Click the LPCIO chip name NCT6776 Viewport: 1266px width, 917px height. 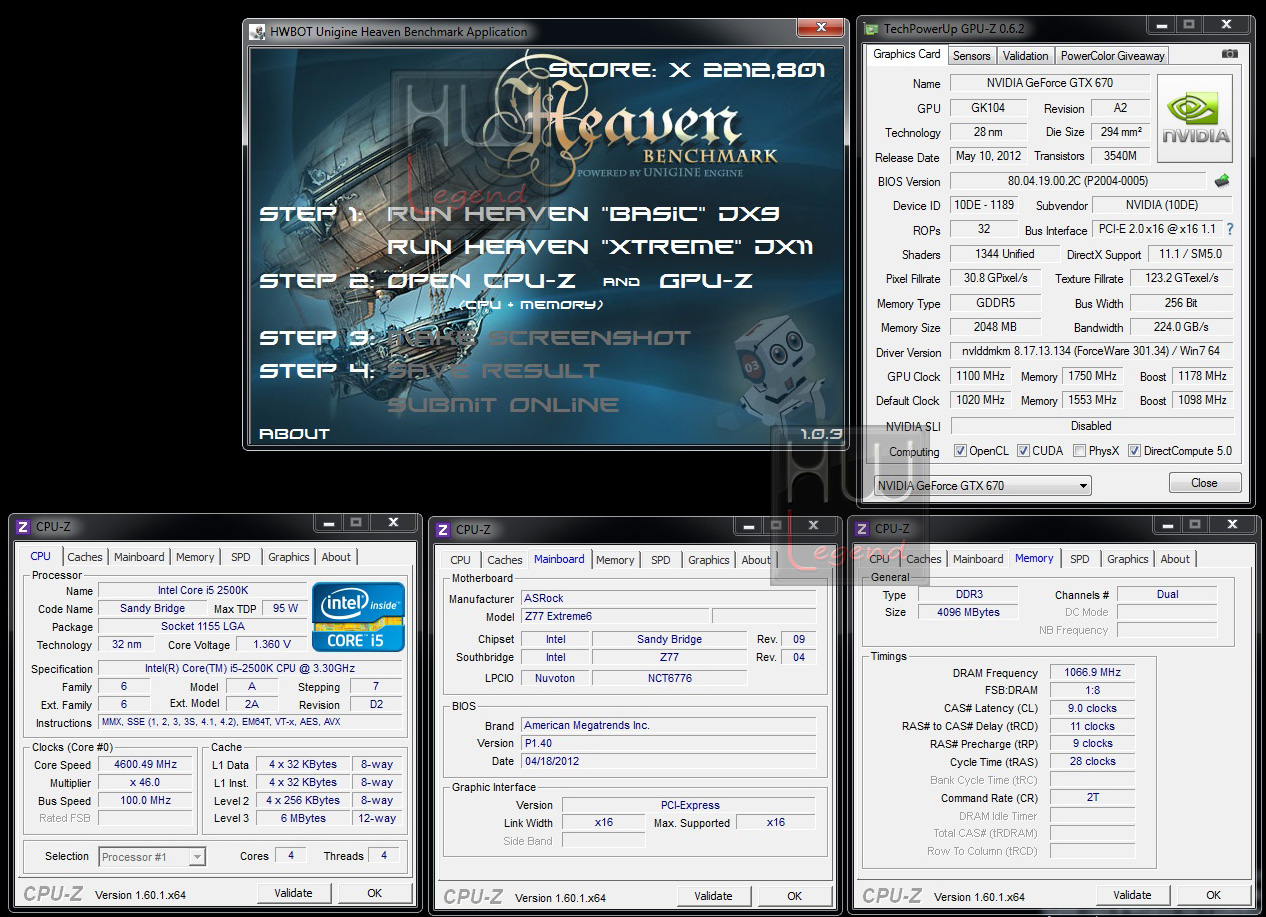tap(669, 678)
